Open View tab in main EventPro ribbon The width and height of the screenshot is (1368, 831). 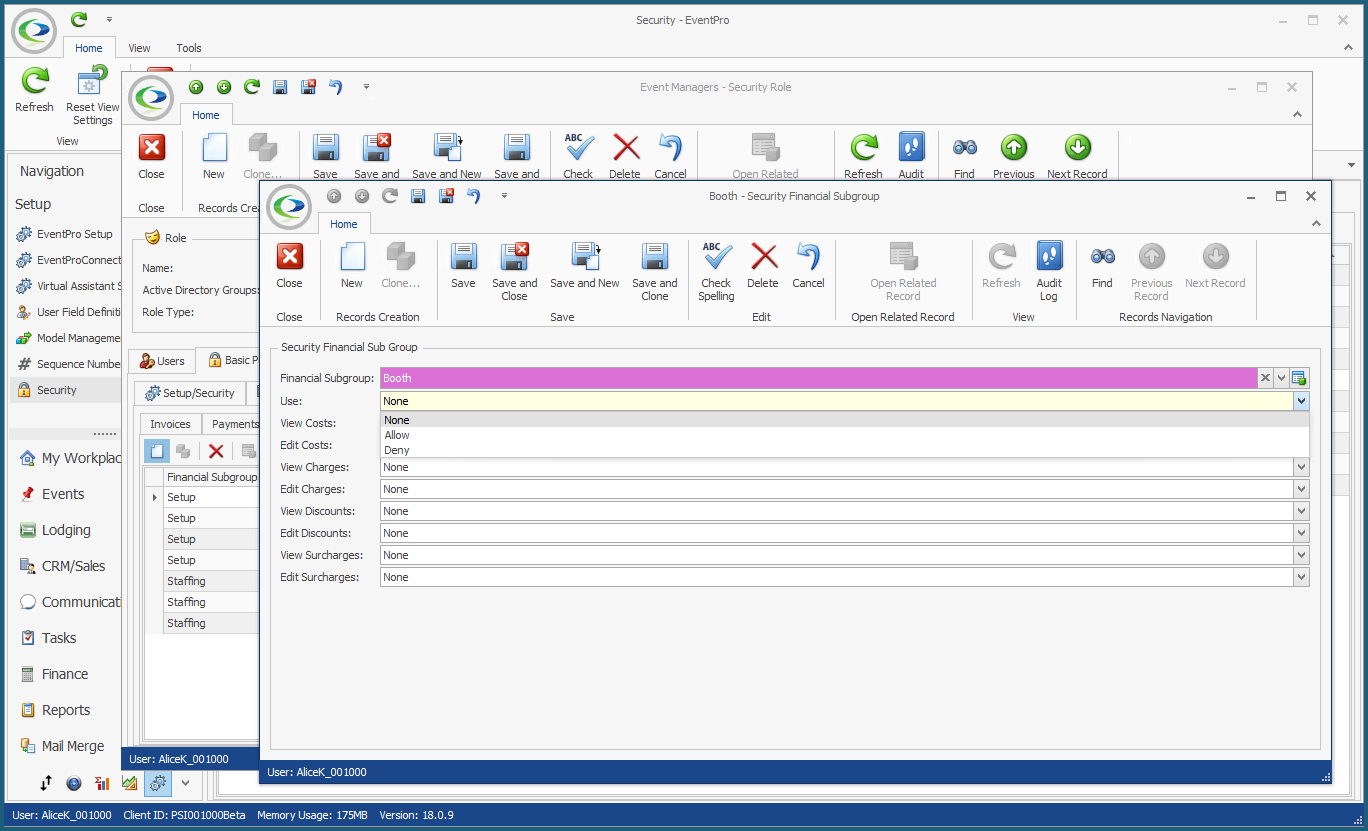[x=139, y=48]
